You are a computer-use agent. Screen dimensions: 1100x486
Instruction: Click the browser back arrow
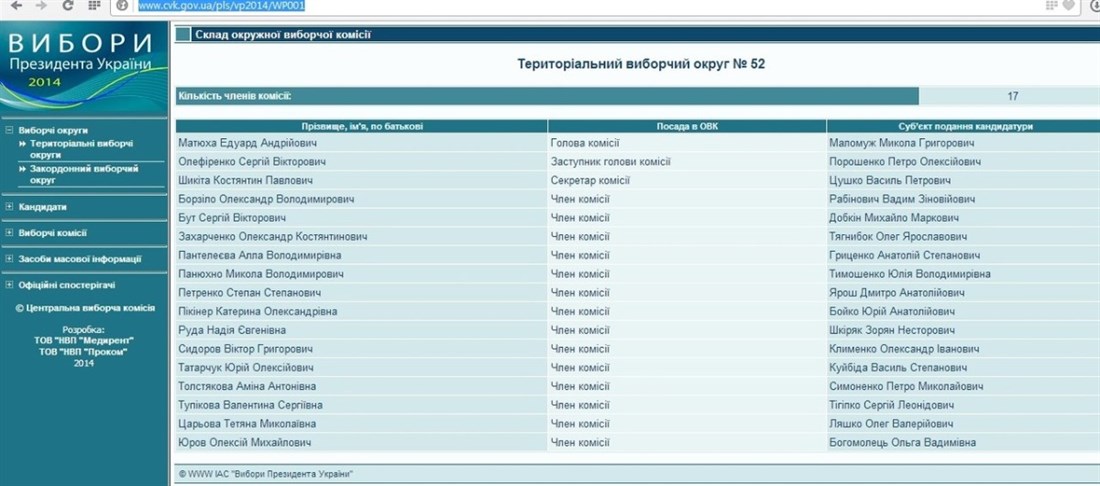[x=14, y=6]
